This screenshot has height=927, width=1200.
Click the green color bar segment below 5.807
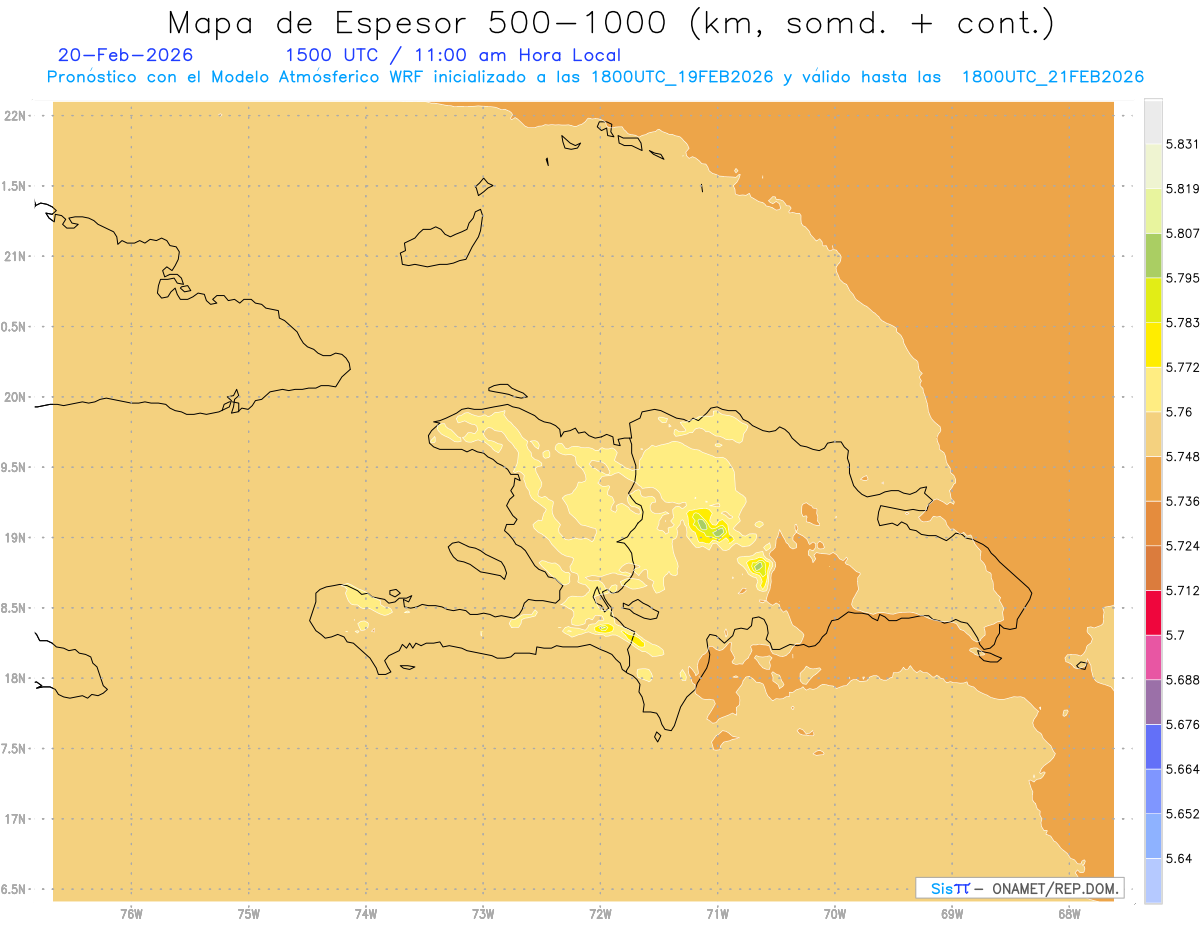click(1153, 255)
